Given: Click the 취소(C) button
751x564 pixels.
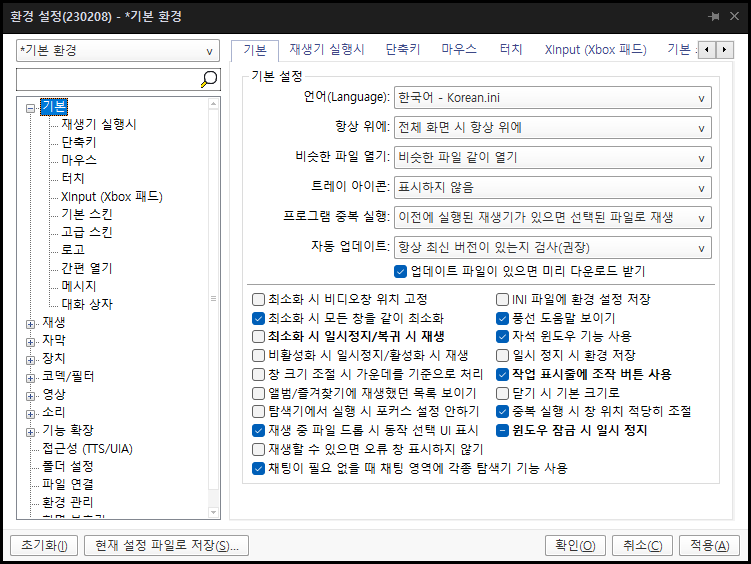Looking at the screenshot, I should point(642,545).
